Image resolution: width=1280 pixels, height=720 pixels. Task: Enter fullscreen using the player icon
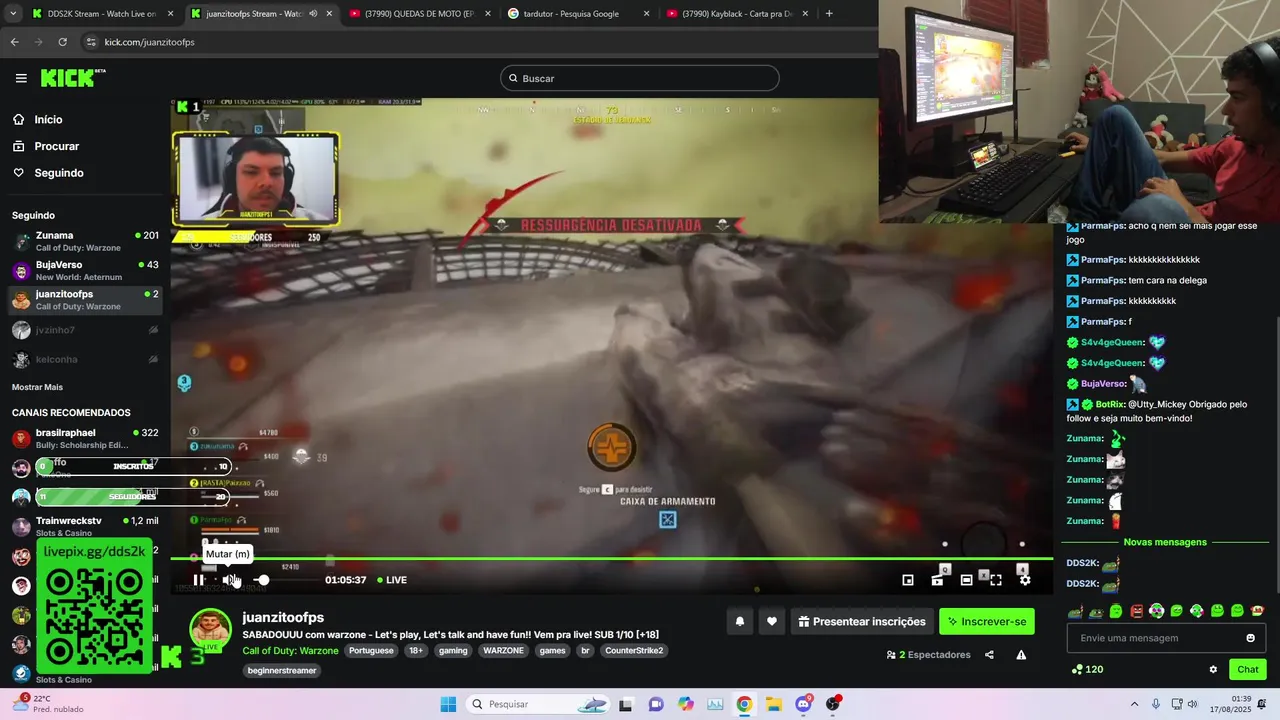pos(996,580)
